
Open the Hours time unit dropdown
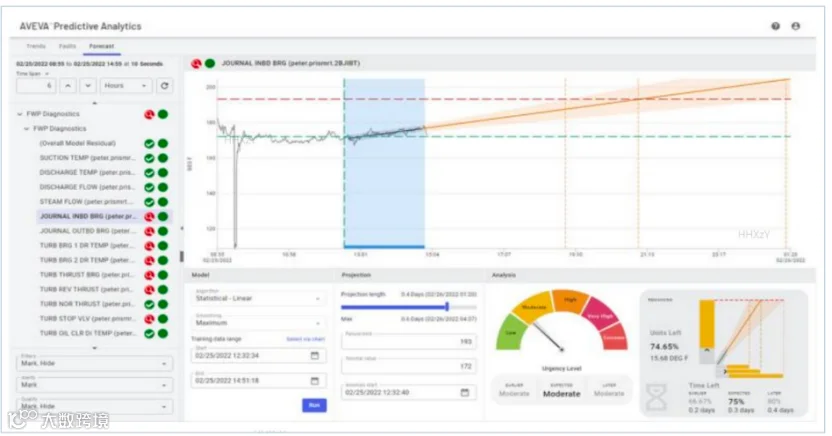[126, 85]
